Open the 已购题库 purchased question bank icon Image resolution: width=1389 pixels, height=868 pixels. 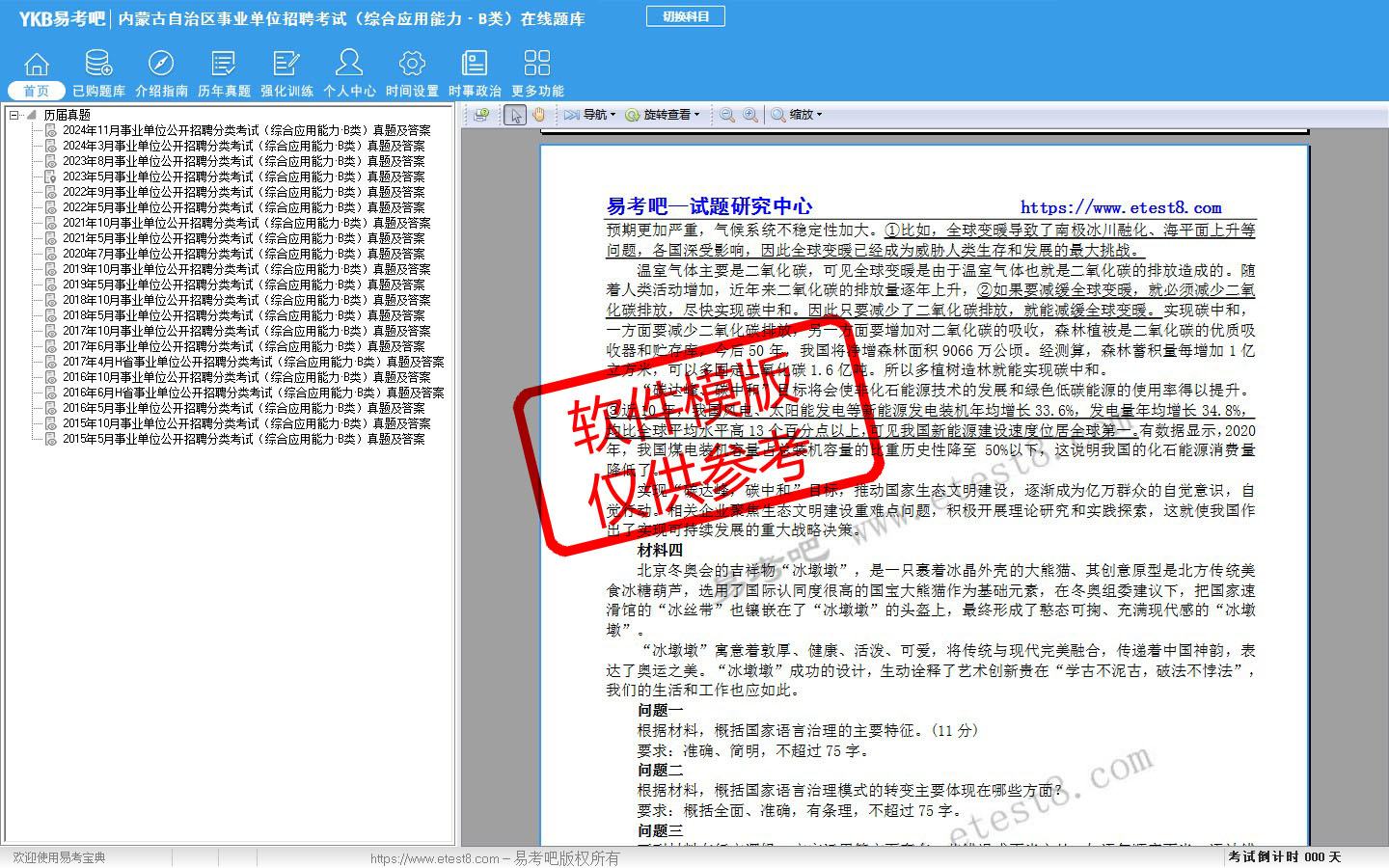click(x=98, y=65)
